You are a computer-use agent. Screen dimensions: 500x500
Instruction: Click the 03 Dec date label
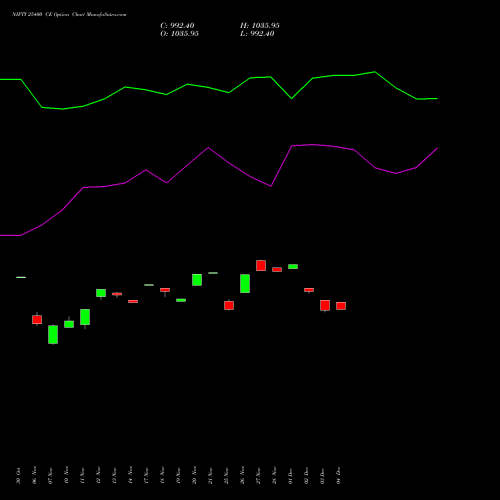(x=322, y=476)
